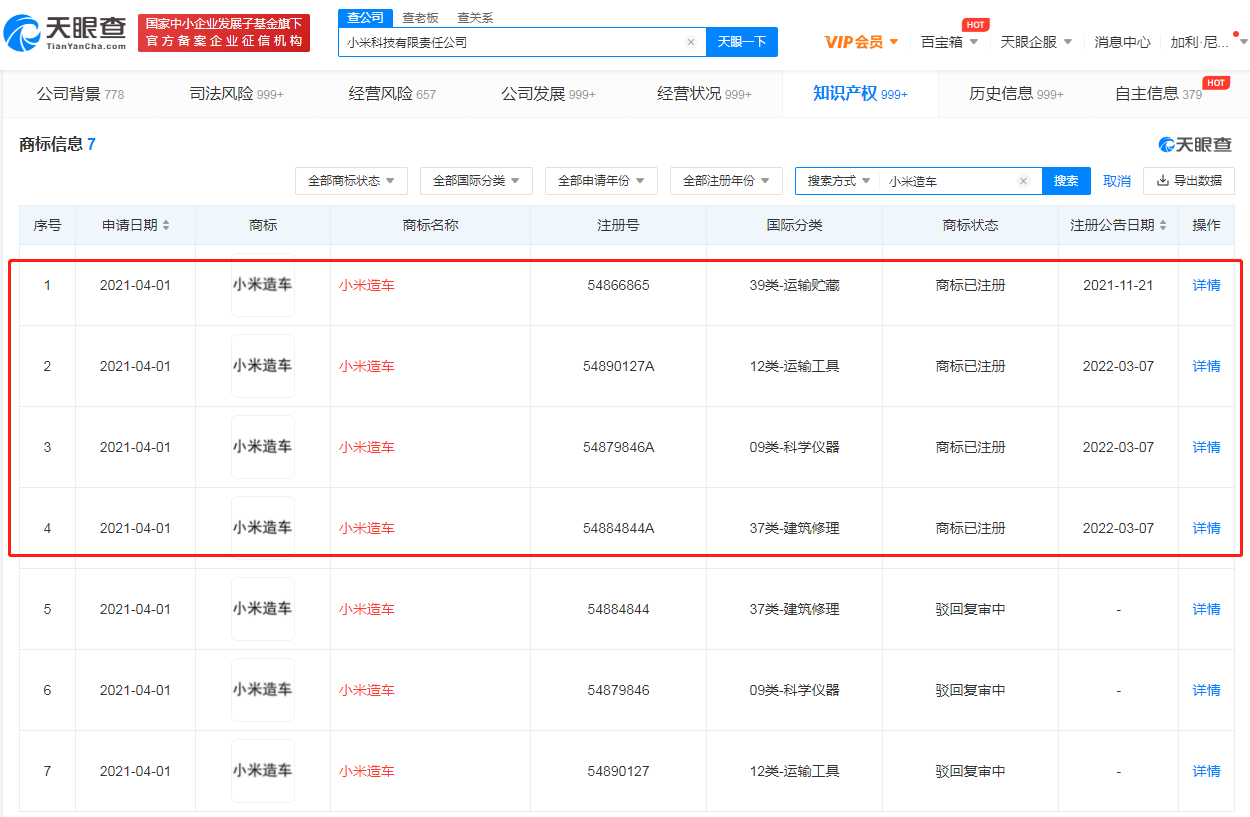Open 搜索方式 dropdown
1250x817 pixels.
(x=839, y=181)
